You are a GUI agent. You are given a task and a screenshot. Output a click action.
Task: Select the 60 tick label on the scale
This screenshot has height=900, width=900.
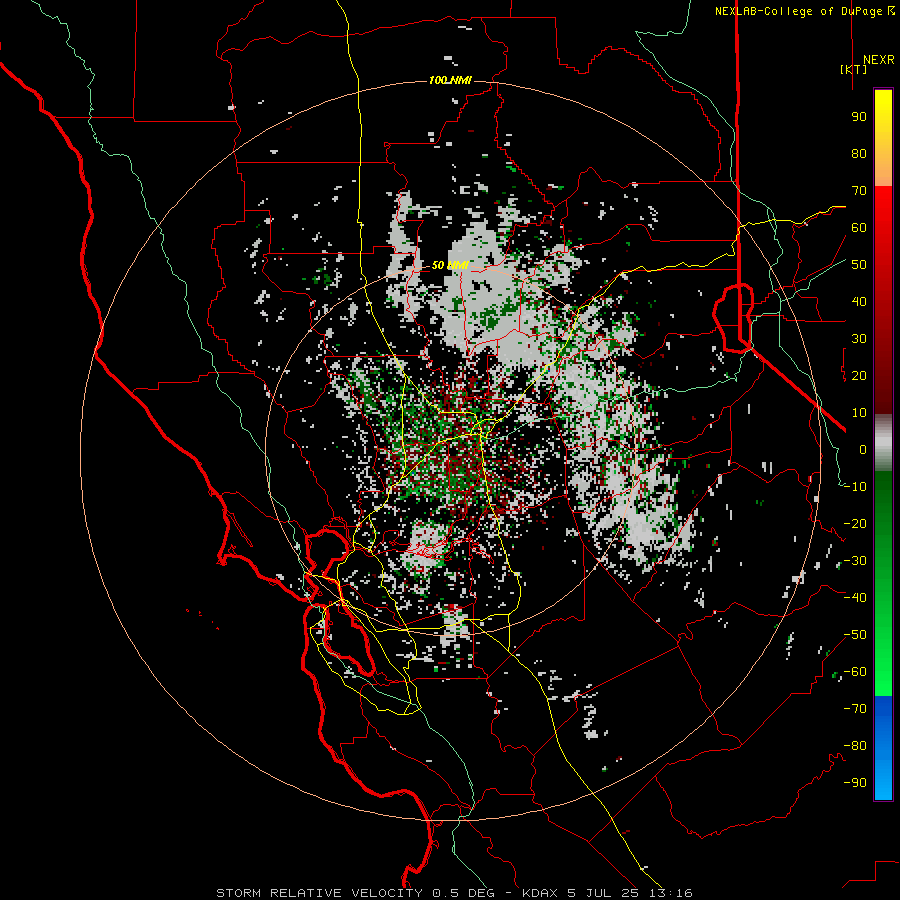click(x=859, y=228)
